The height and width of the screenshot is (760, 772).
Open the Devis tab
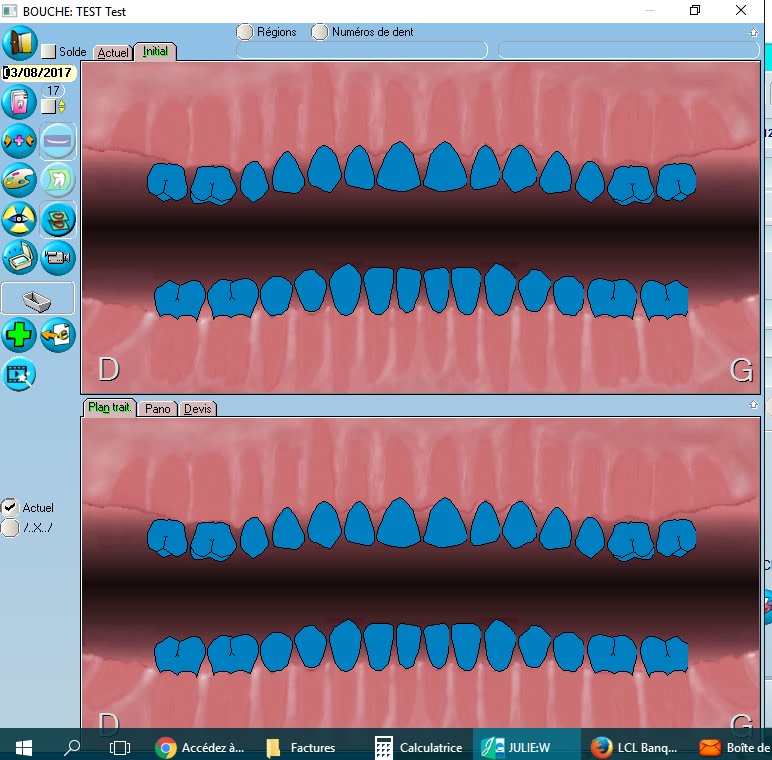(198, 409)
